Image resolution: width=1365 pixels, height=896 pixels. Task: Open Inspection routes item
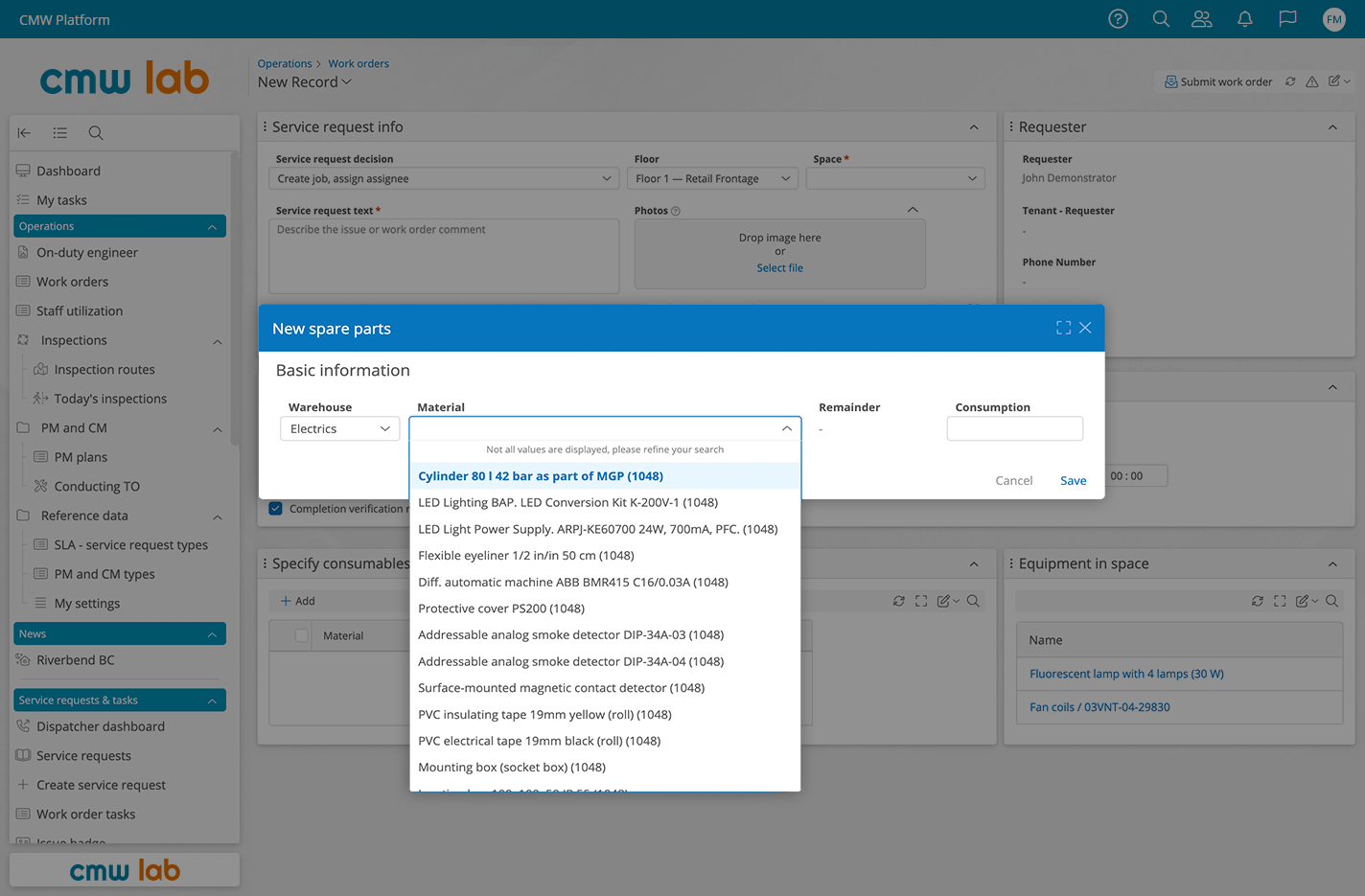click(x=104, y=370)
